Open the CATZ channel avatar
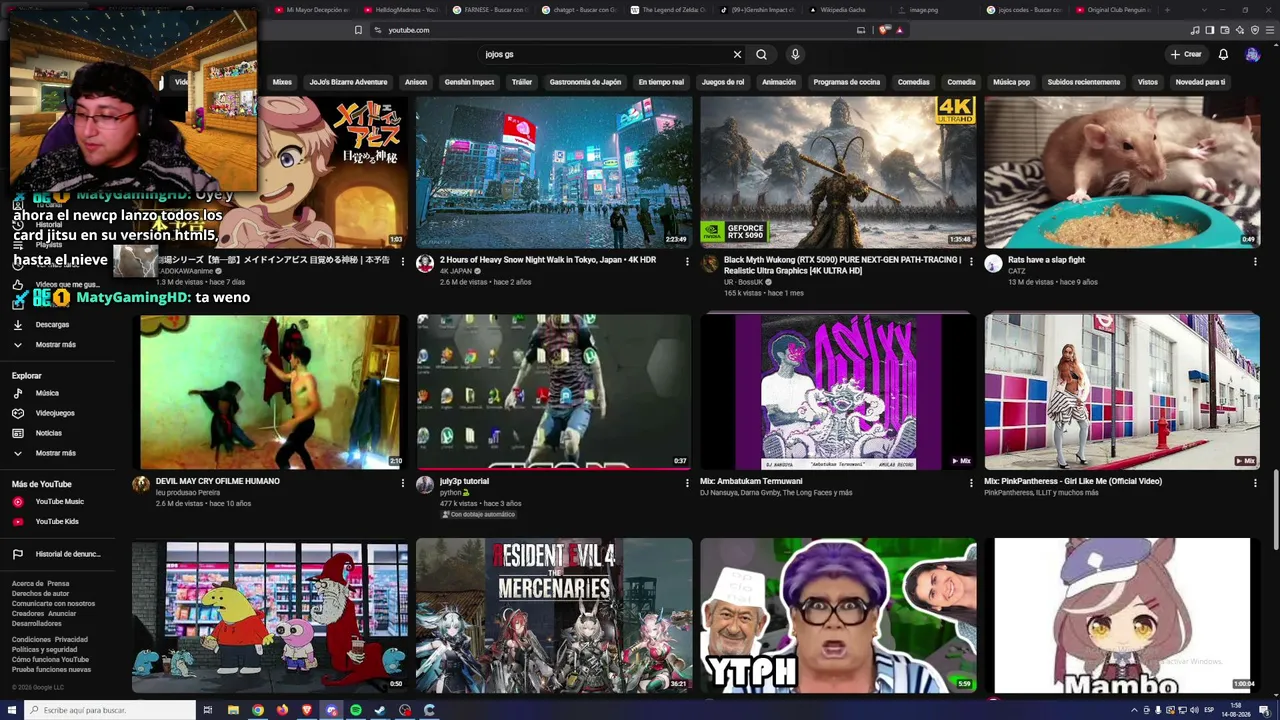Image resolution: width=1280 pixels, height=720 pixels. click(x=993, y=263)
